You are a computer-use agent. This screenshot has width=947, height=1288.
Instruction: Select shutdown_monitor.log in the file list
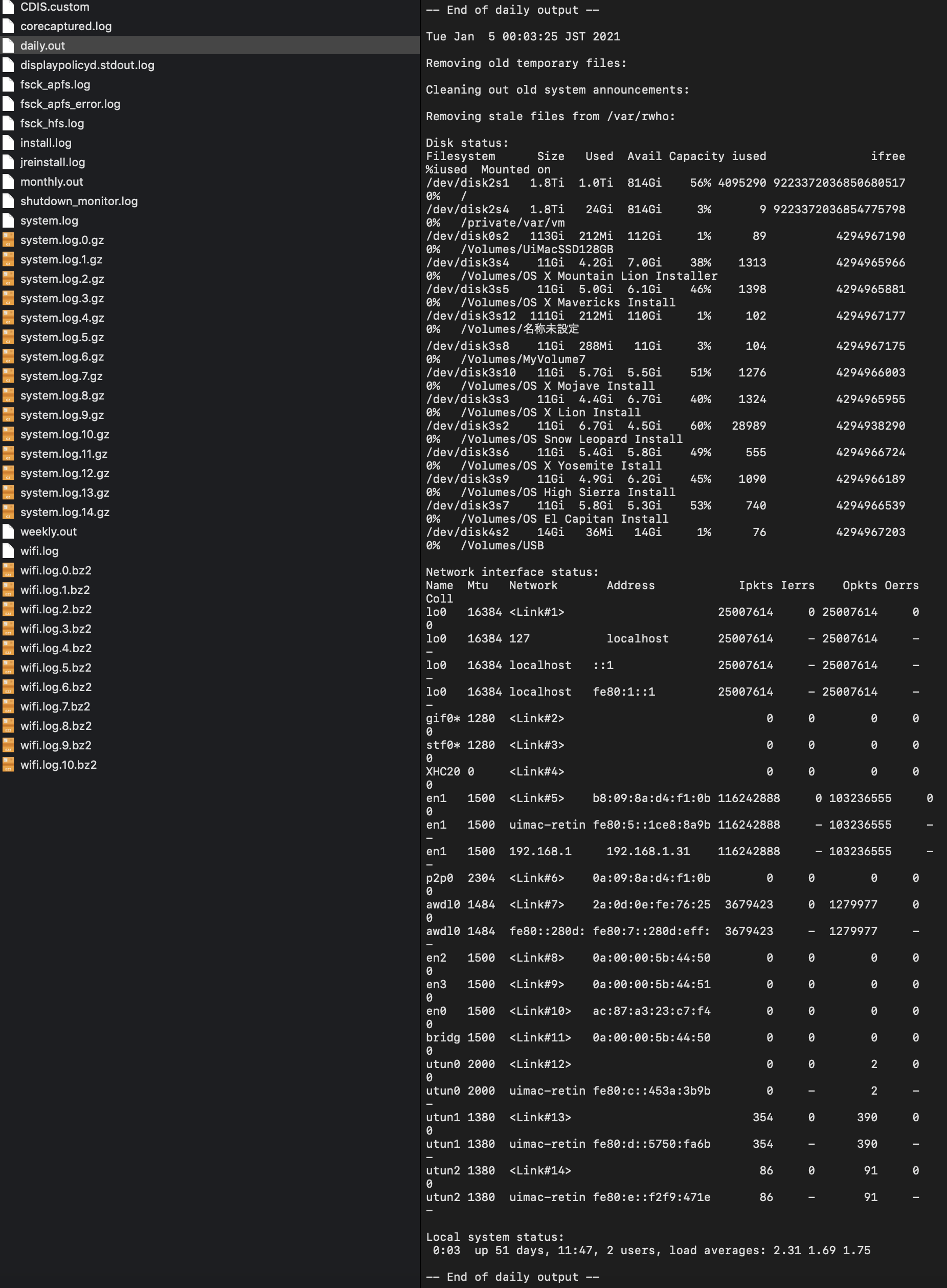[x=79, y=202]
